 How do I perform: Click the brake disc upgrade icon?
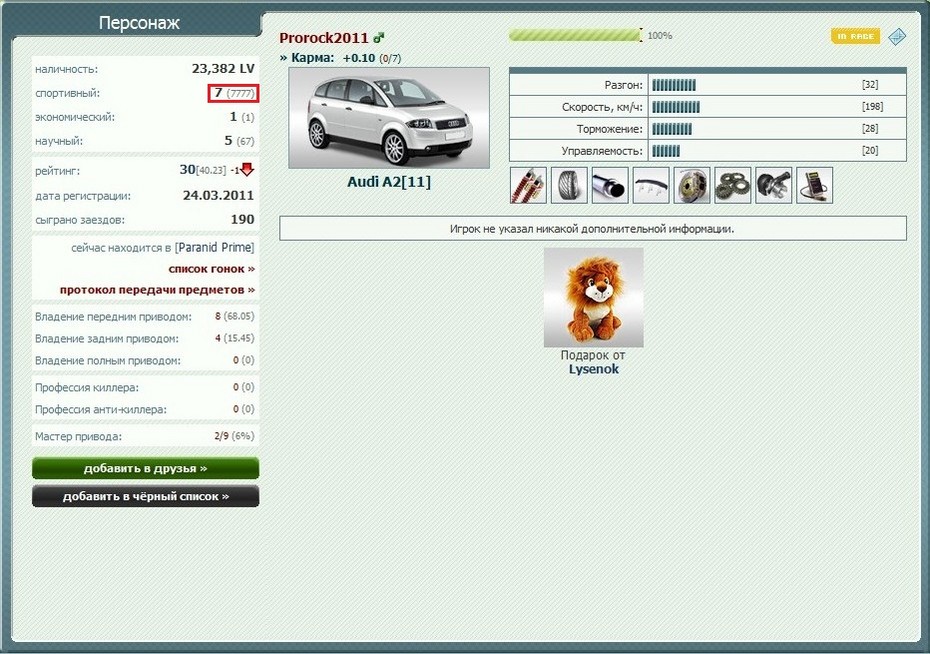click(692, 186)
